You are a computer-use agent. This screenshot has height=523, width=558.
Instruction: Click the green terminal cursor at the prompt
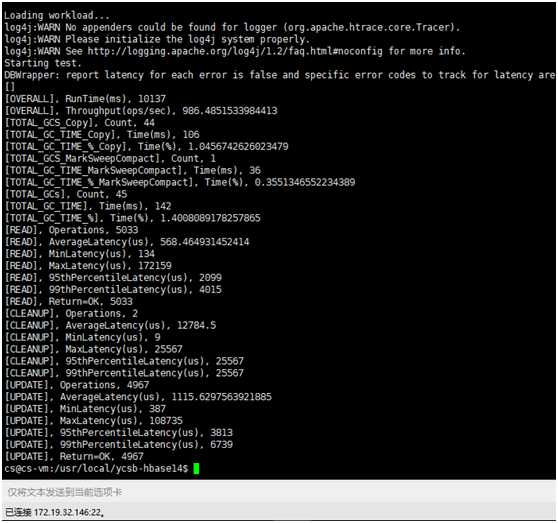click(x=196, y=468)
